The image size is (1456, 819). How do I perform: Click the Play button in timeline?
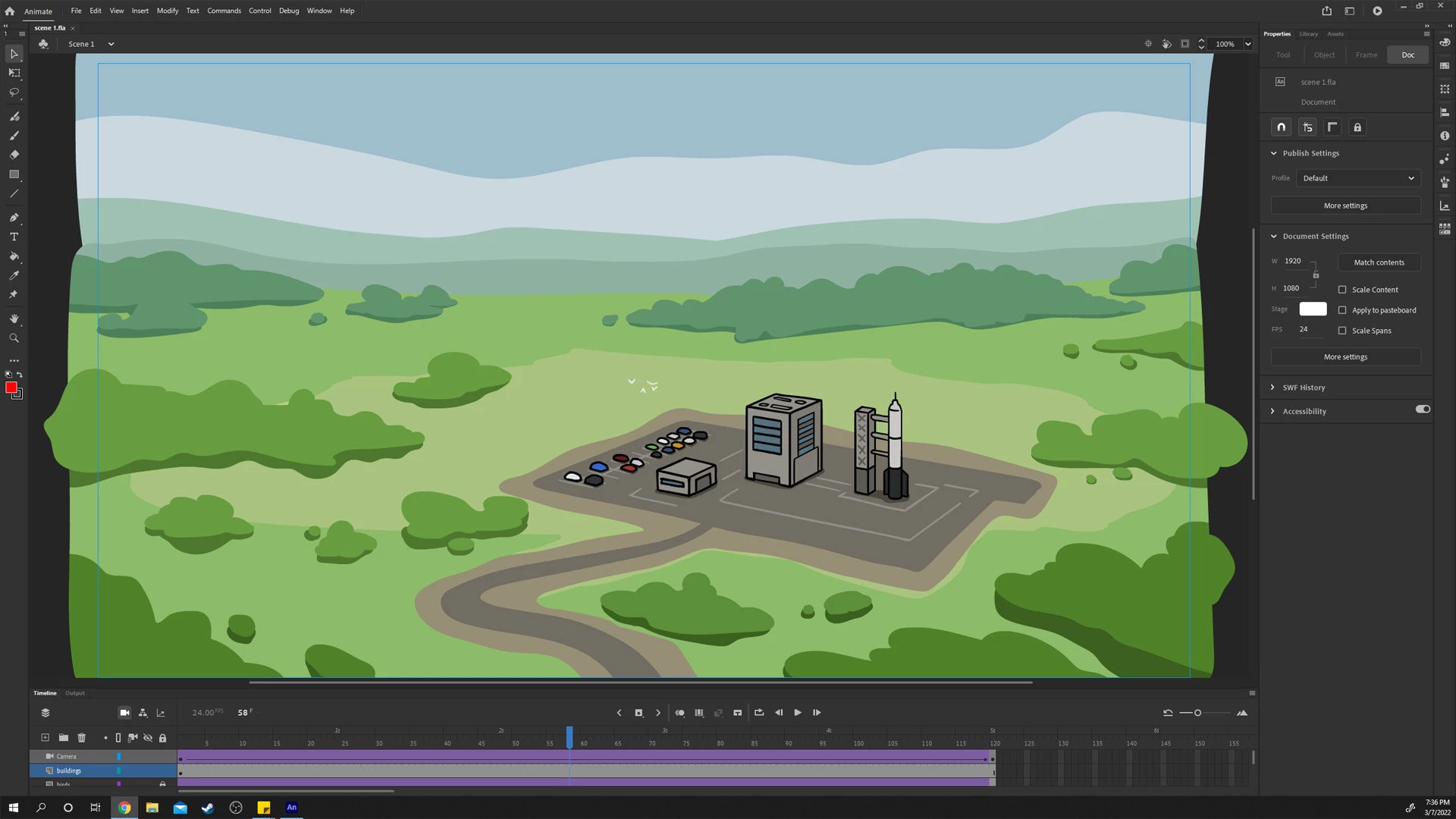pos(798,713)
